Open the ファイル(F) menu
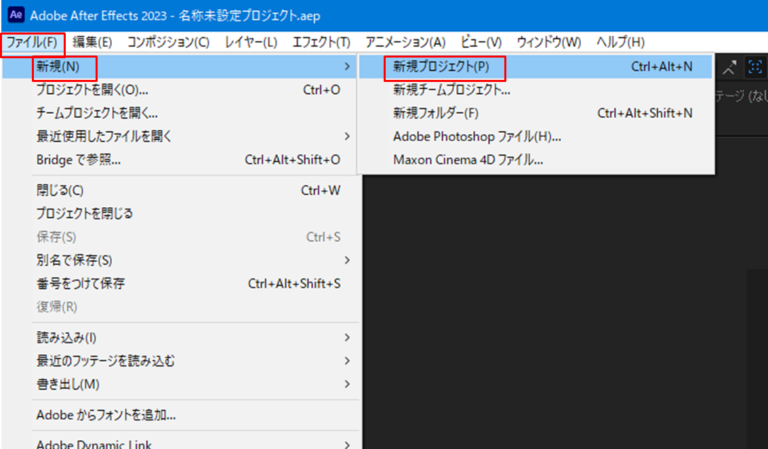This screenshot has width=768, height=449. point(33,43)
